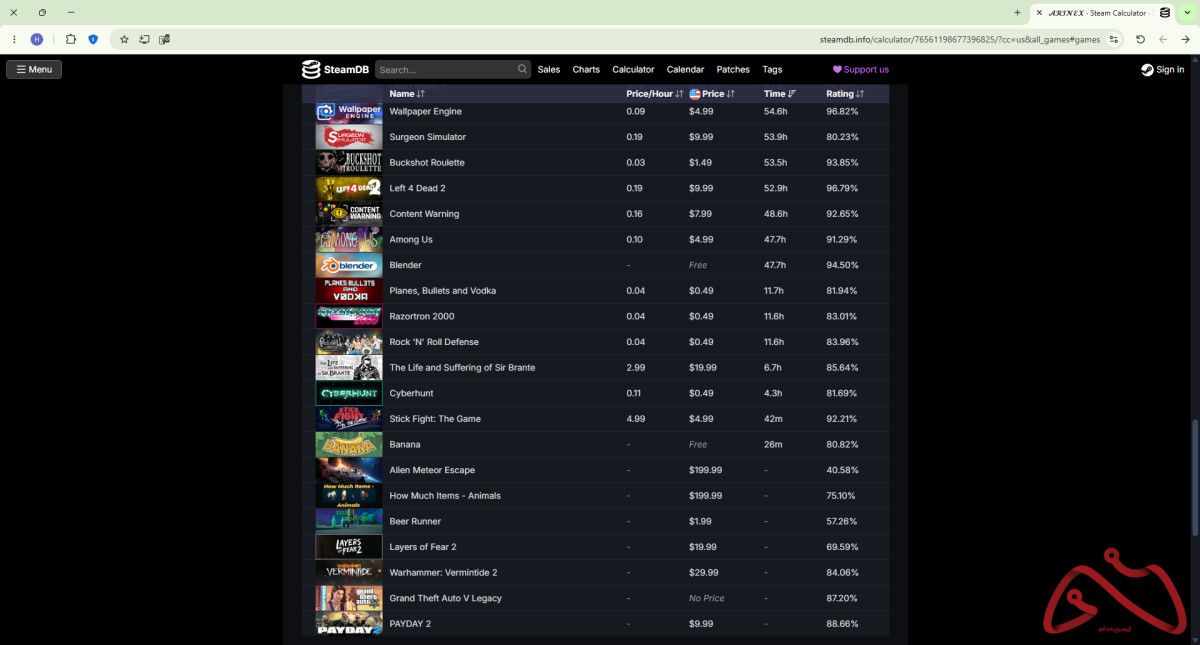Click Among Us thumbnail image

coord(349,239)
